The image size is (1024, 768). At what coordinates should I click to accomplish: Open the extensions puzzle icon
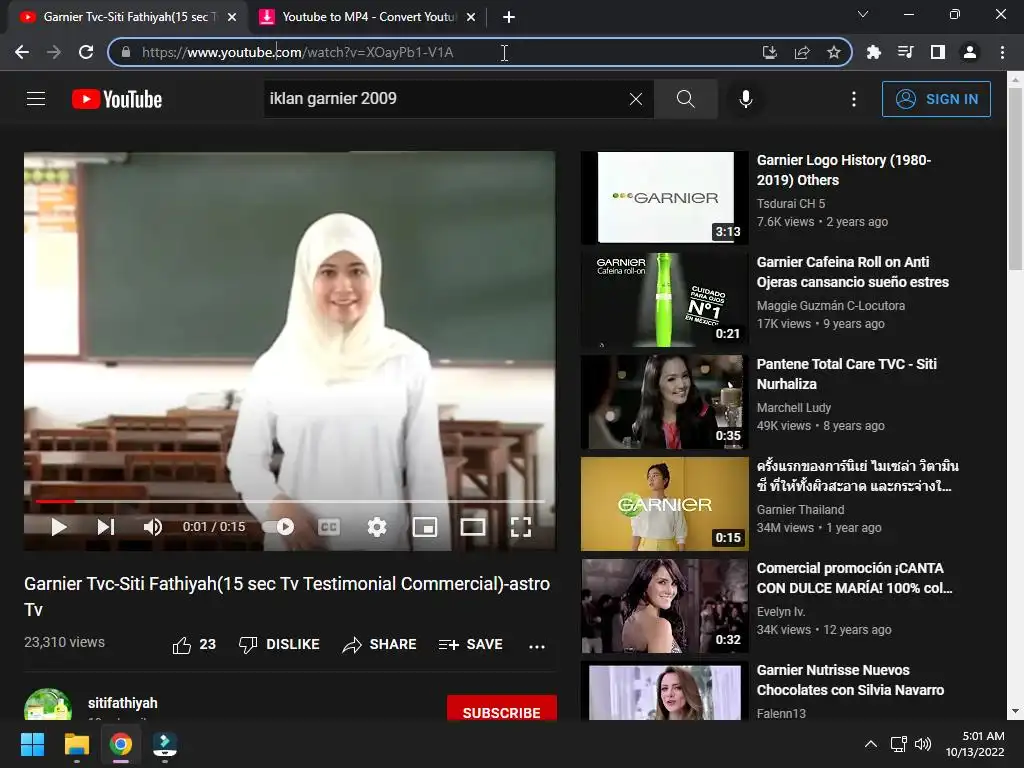873,52
